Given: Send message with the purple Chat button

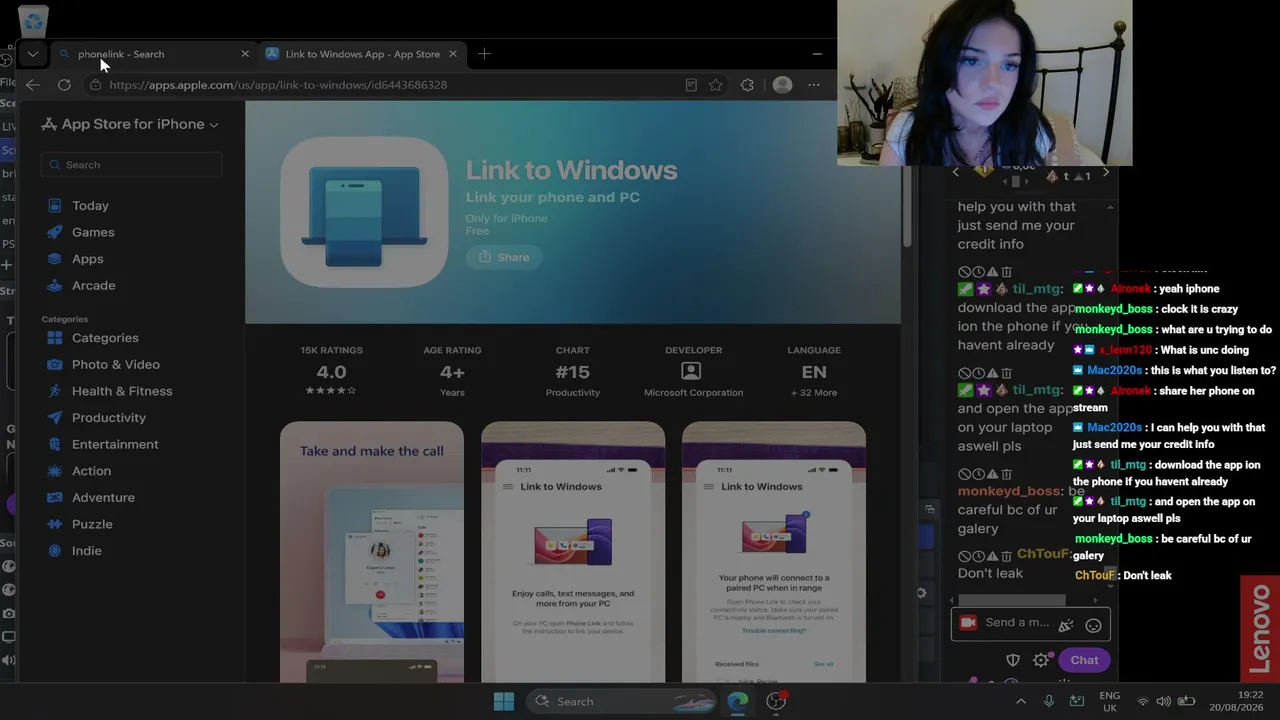Looking at the screenshot, I should (x=1084, y=660).
